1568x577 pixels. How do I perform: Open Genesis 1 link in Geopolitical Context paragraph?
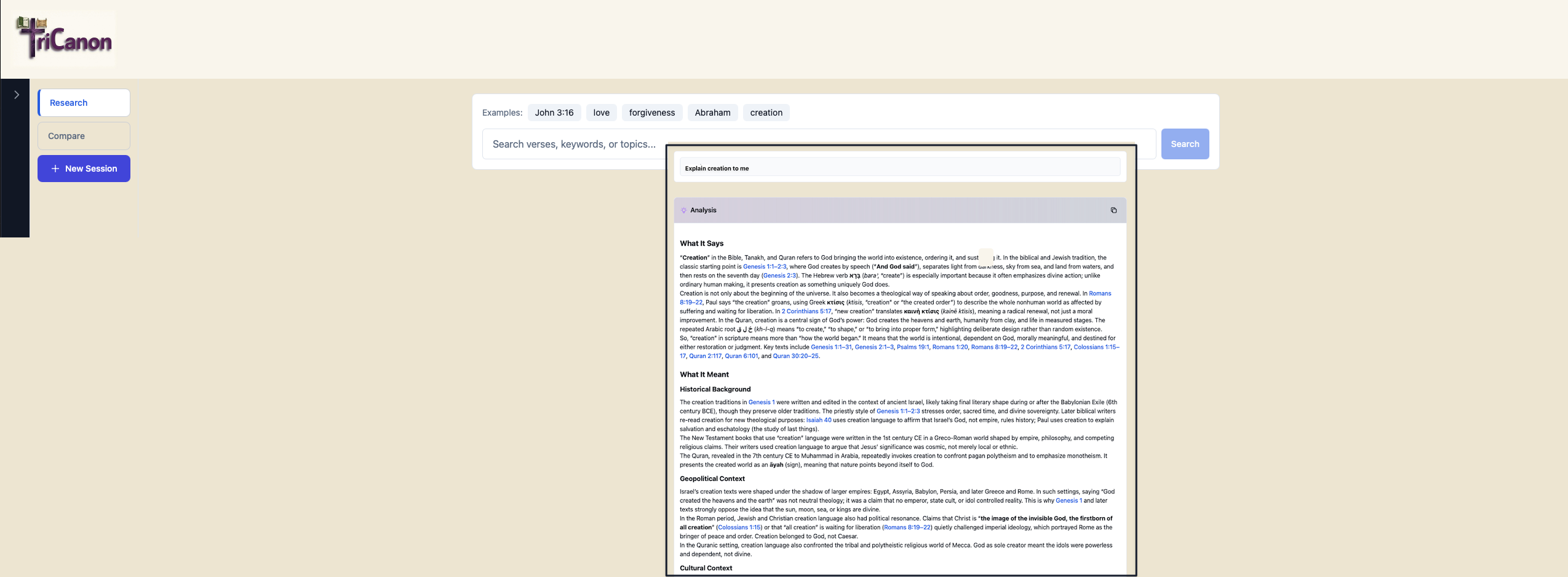click(x=1068, y=501)
